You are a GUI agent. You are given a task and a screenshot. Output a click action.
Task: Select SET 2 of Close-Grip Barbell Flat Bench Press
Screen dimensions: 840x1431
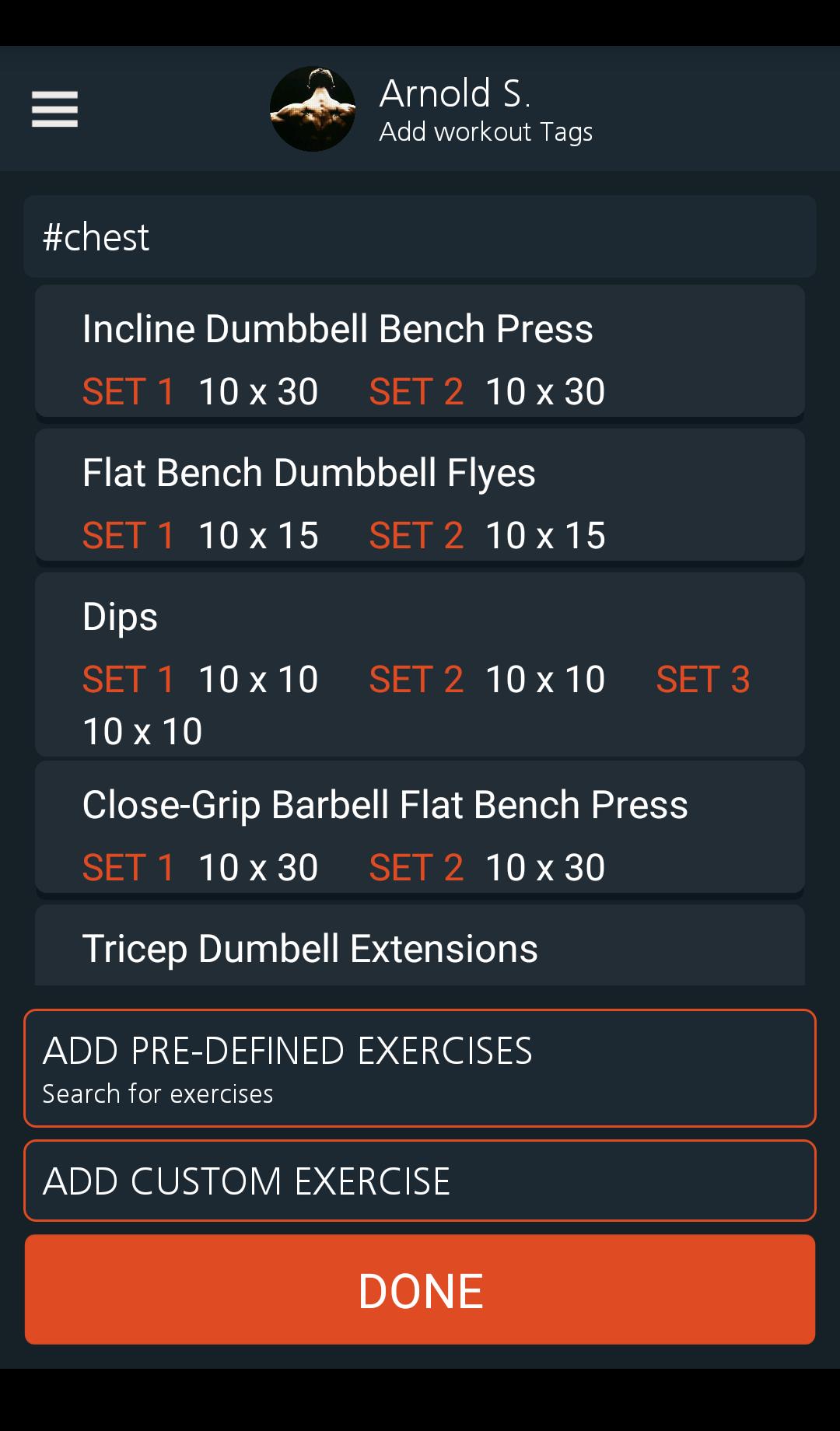click(x=417, y=866)
